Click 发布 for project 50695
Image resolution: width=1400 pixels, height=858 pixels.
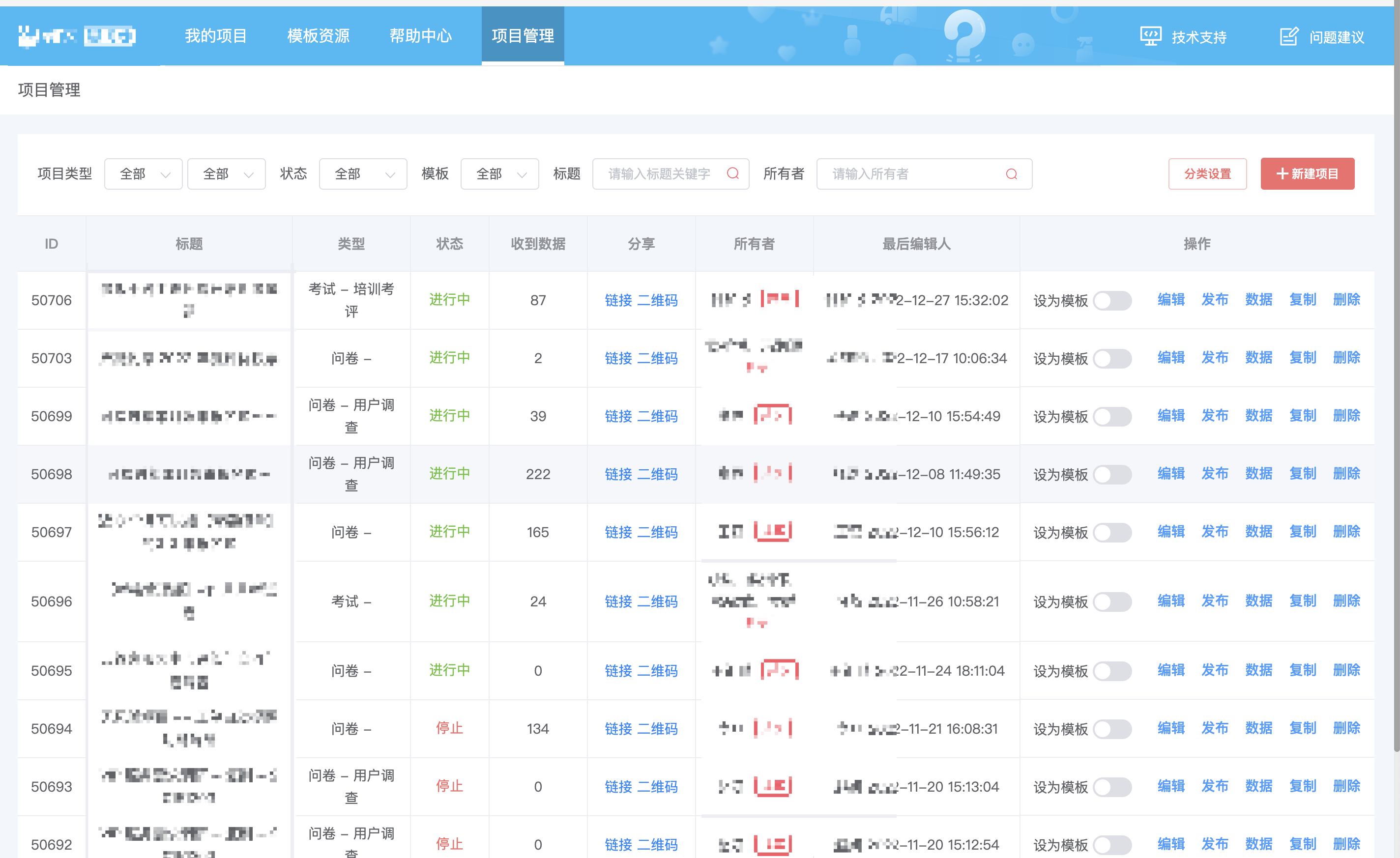(1215, 669)
